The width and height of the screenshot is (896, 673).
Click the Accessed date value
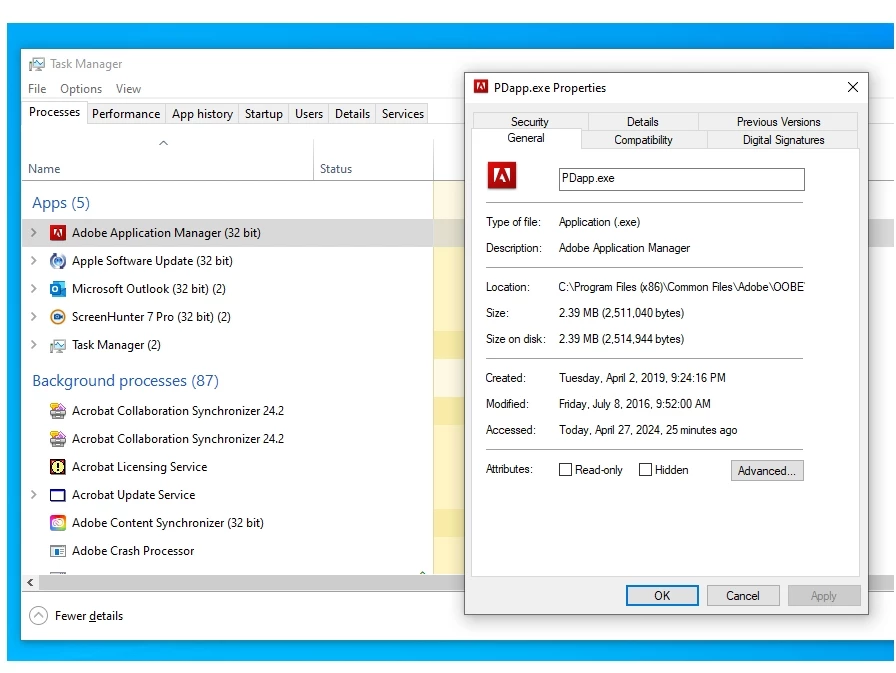click(x=648, y=430)
